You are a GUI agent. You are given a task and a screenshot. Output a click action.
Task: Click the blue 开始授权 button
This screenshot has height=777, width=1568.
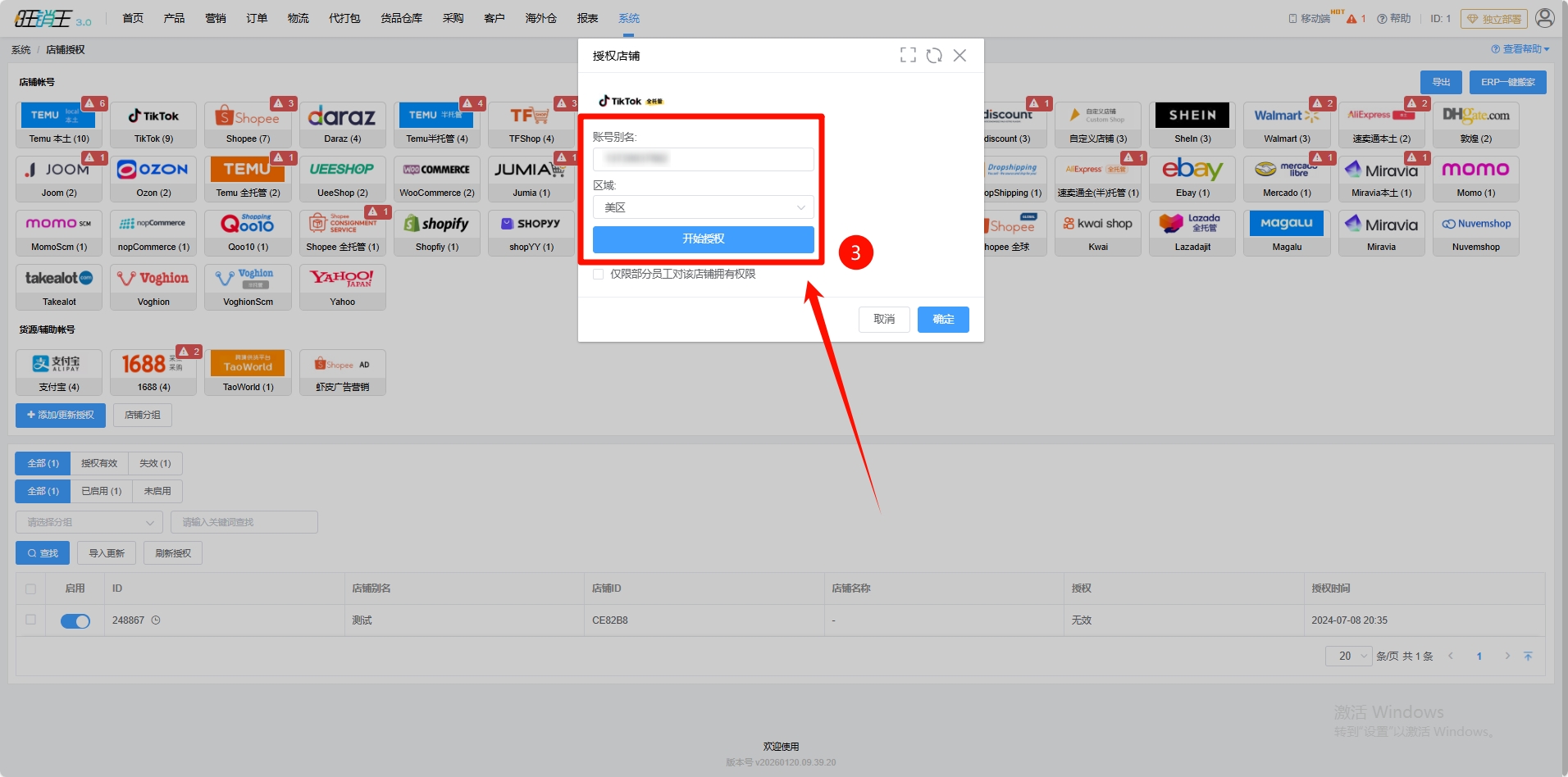point(703,239)
